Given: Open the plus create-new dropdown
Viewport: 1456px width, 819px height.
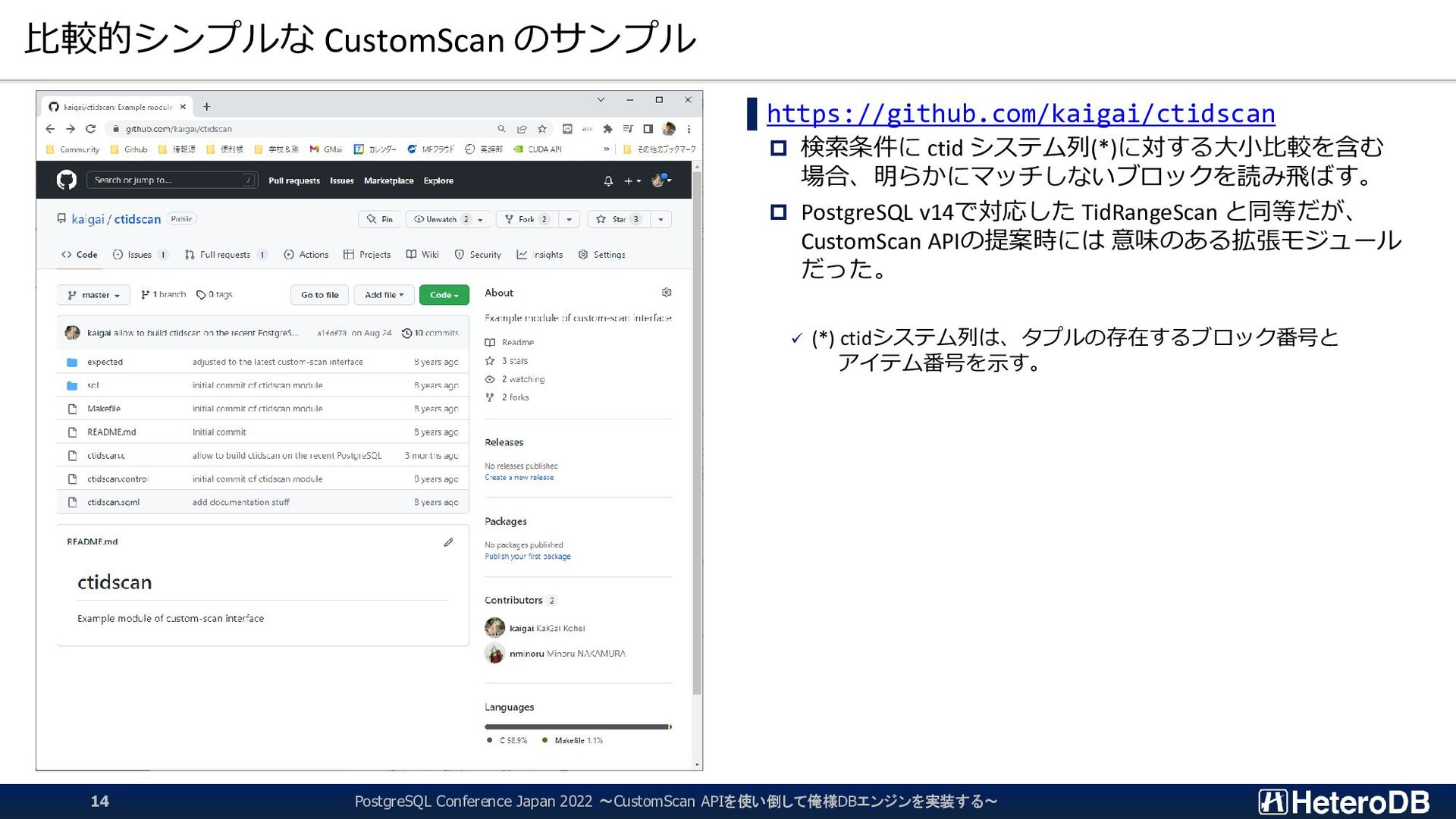Looking at the screenshot, I should pyautogui.click(x=632, y=180).
